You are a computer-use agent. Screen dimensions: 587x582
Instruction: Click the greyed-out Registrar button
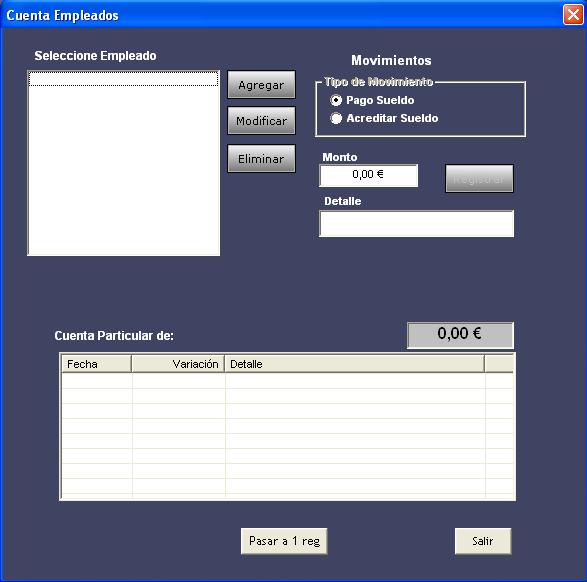point(479,179)
